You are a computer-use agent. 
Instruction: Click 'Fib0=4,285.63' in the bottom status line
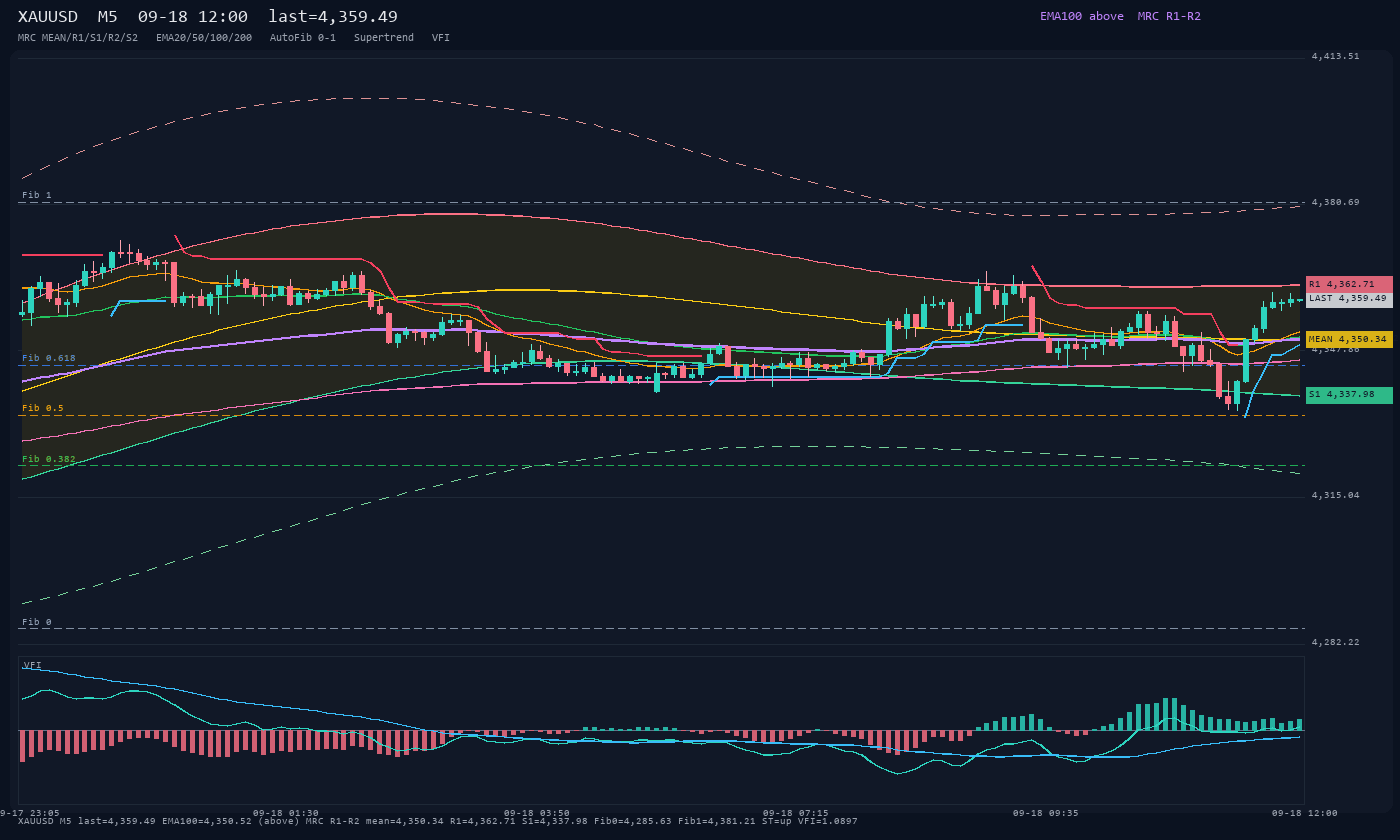pyautogui.click(x=635, y=822)
